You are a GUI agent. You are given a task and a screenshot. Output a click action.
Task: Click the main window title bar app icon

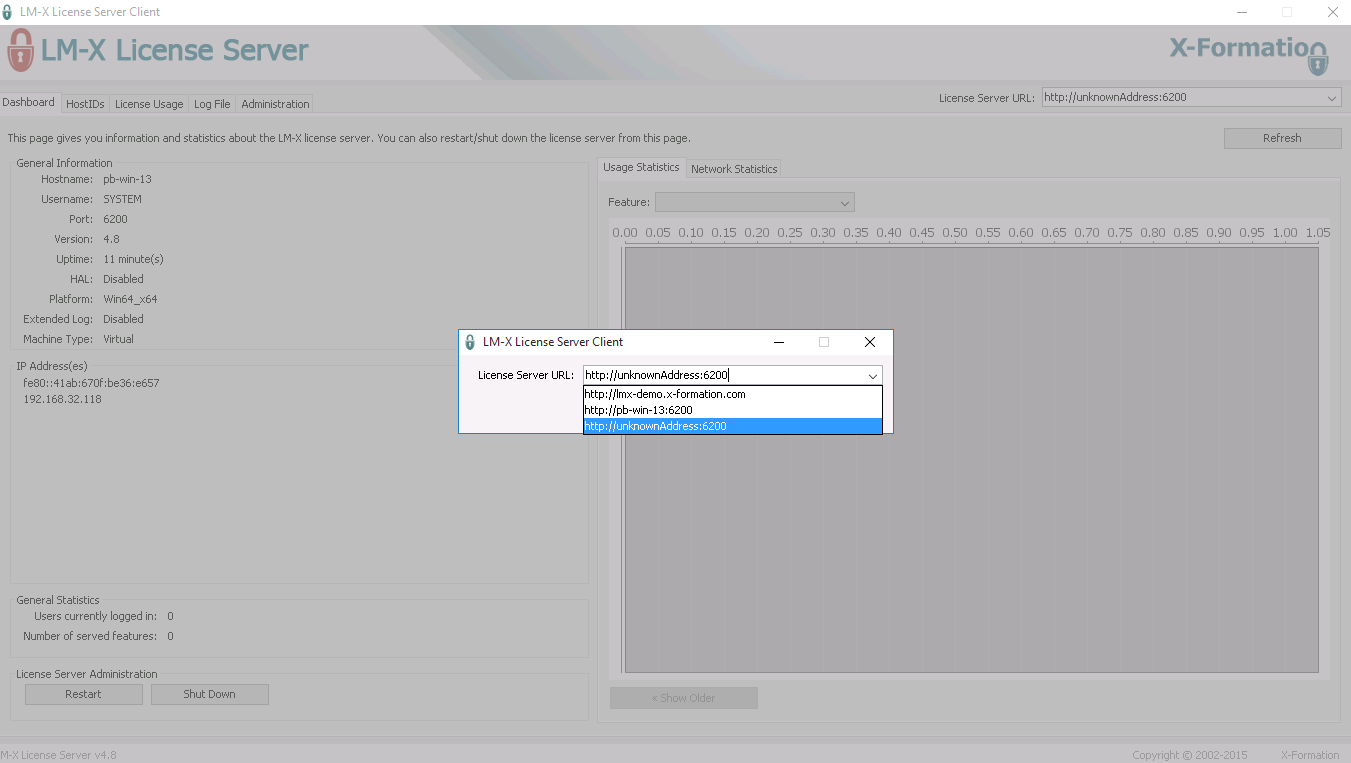(9, 12)
